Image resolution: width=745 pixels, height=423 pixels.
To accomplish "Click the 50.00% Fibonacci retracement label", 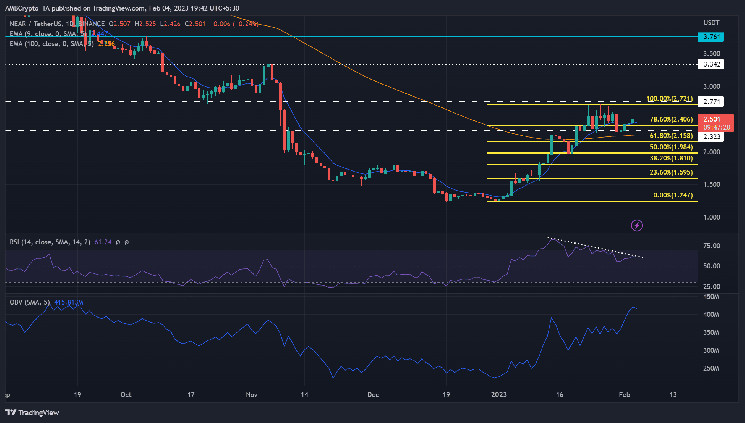I will pyautogui.click(x=667, y=147).
